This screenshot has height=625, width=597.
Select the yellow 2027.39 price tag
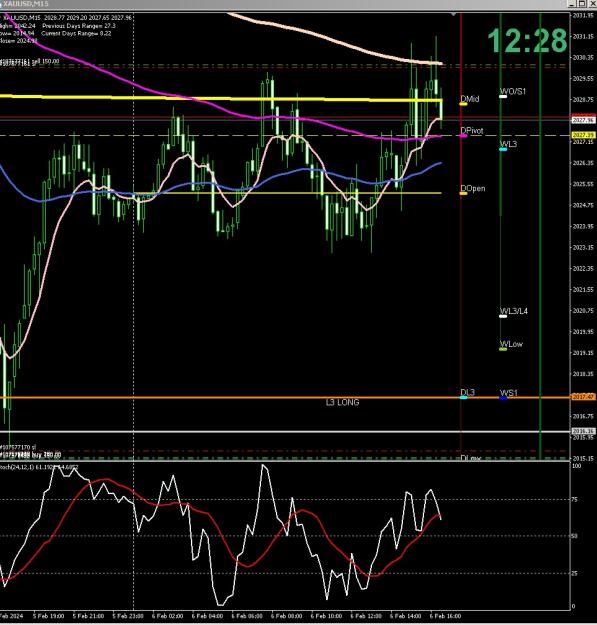coord(583,135)
